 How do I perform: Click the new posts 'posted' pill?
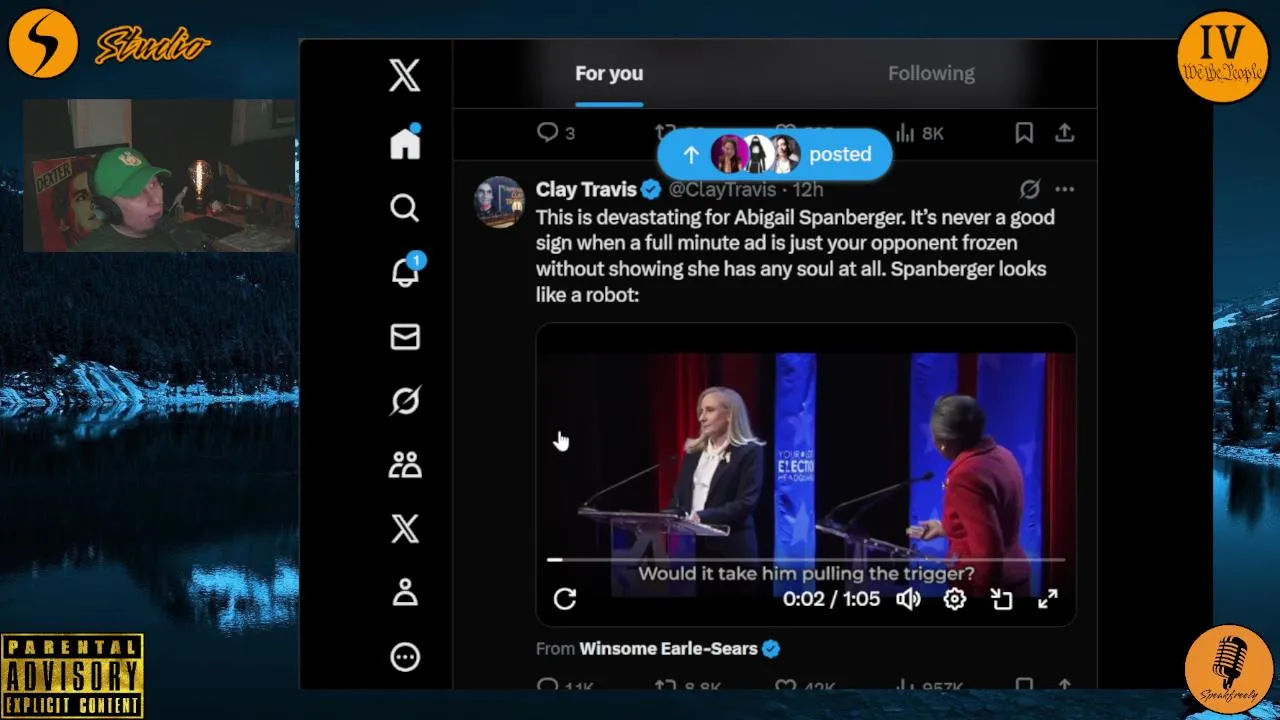(x=775, y=154)
